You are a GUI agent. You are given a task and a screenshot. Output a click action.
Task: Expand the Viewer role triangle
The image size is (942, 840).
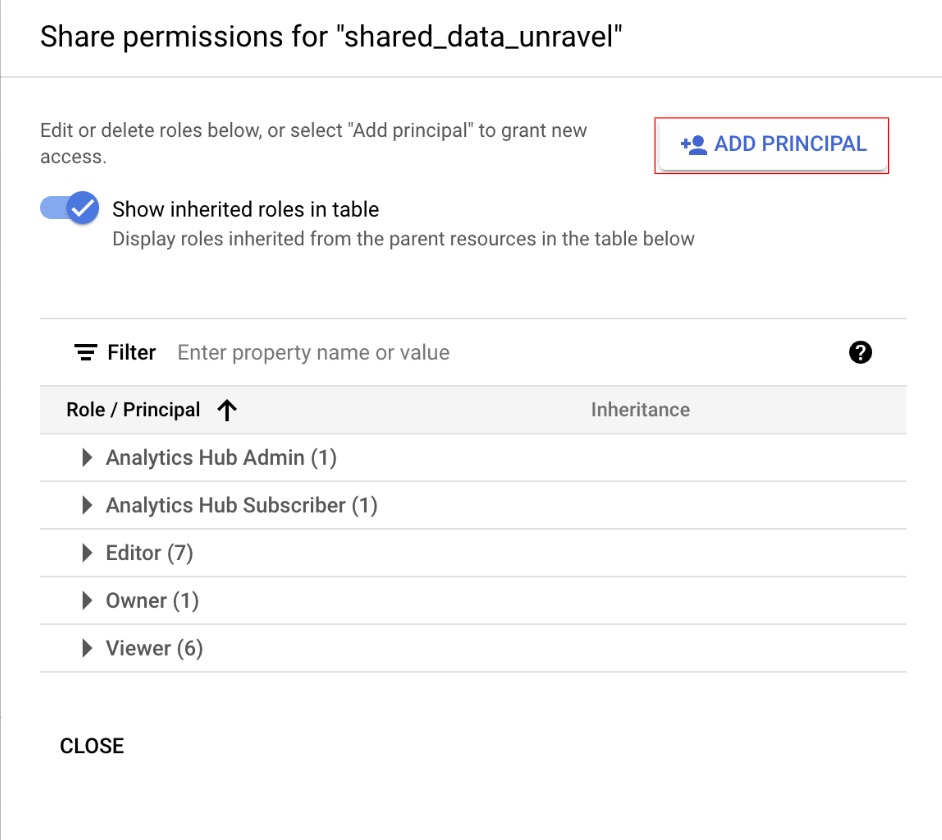click(x=87, y=649)
